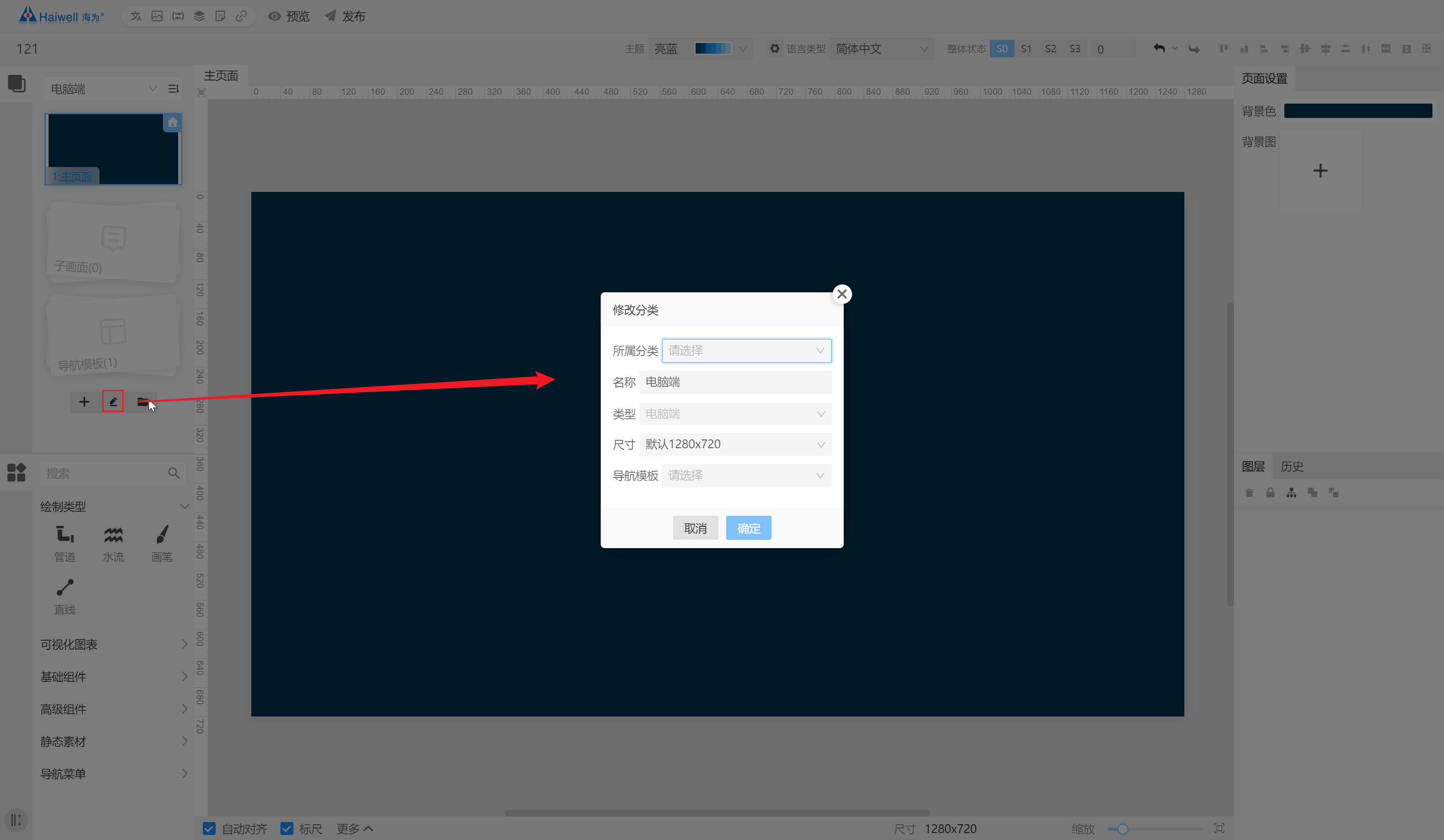Click the undo arrow icon
The height and width of the screenshot is (840, 1444).
coord(1159,49)
